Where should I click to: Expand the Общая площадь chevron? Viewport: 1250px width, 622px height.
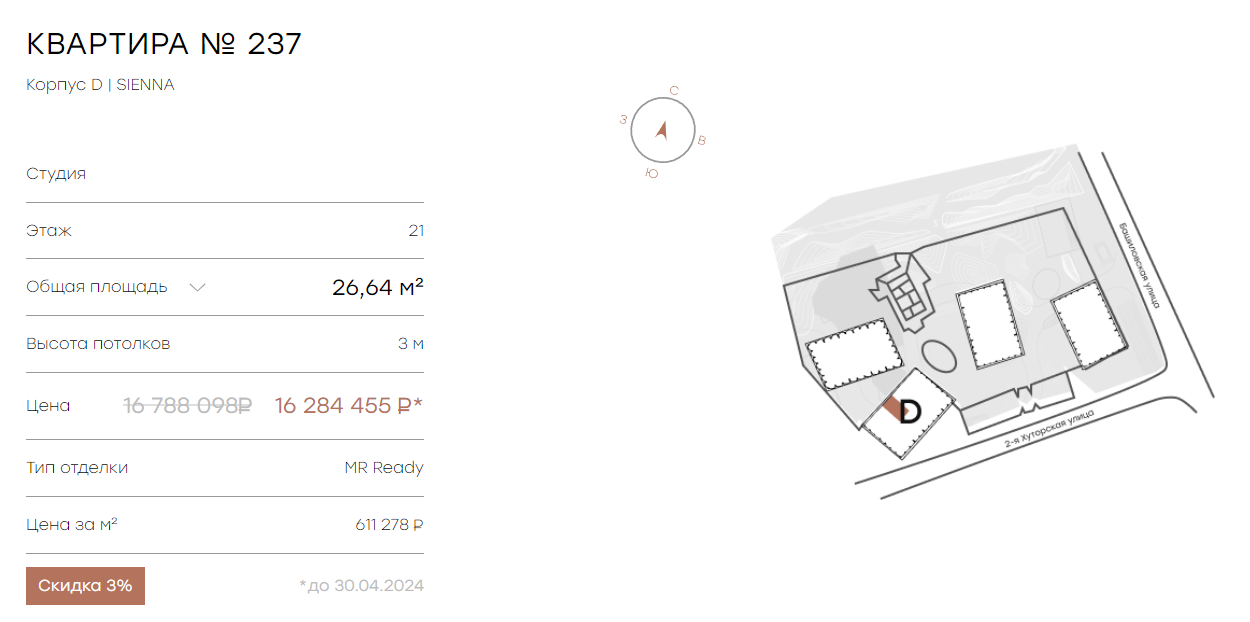(198, 288)
